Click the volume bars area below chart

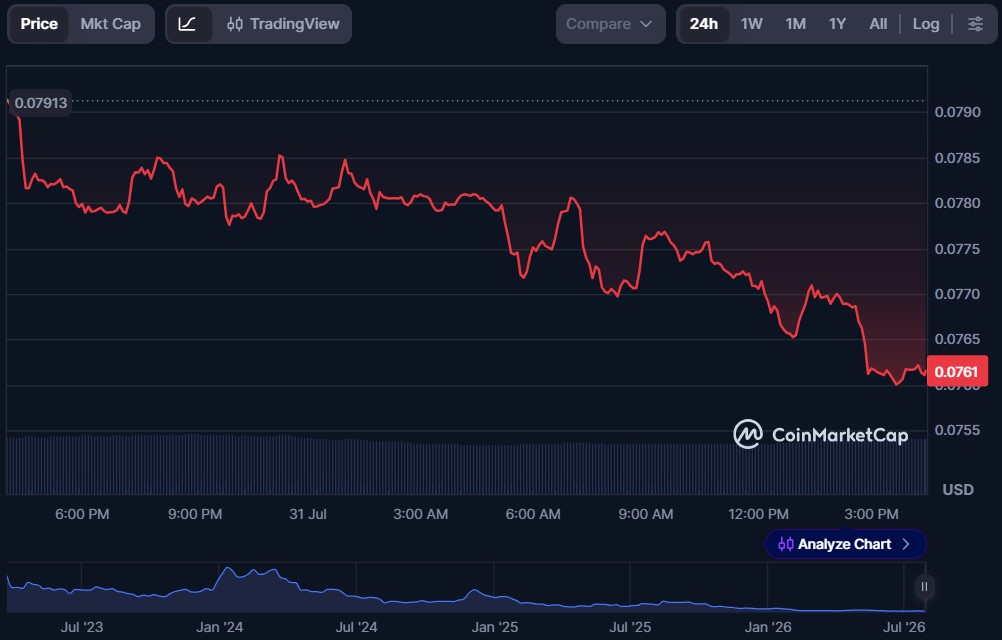pyautogui.click(x=466, y=465)
